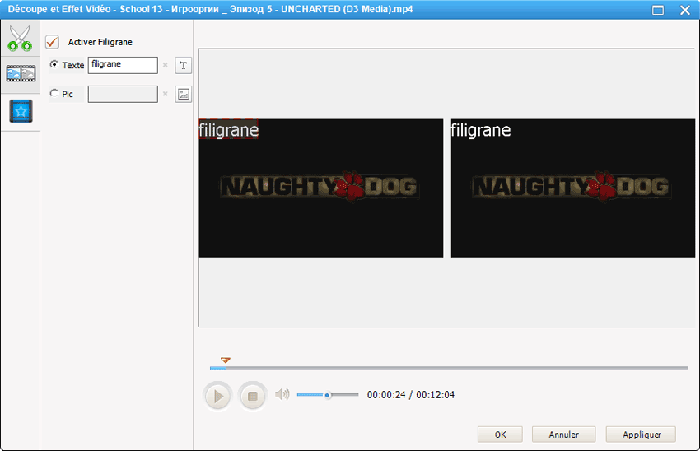Confirm with the OK button
Image resolution: width=700 pixels, height=451 pixels.
500,434
